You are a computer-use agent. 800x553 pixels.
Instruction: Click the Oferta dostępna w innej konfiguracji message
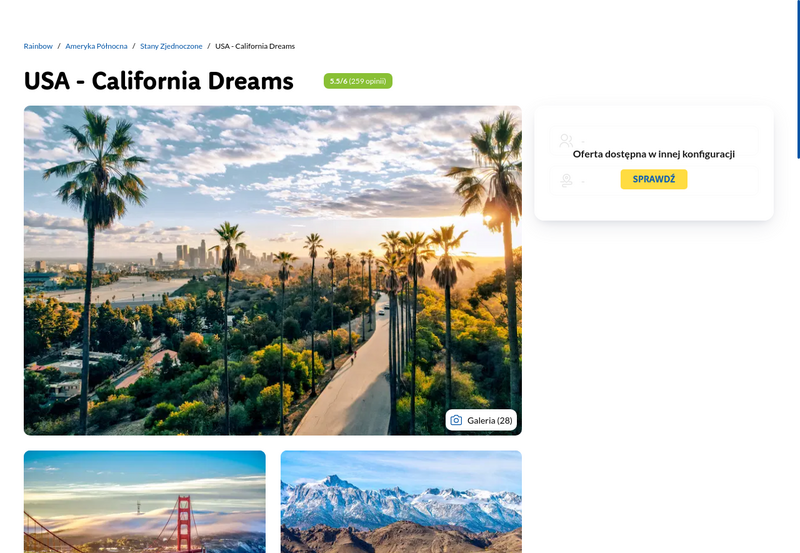point(654,154)
